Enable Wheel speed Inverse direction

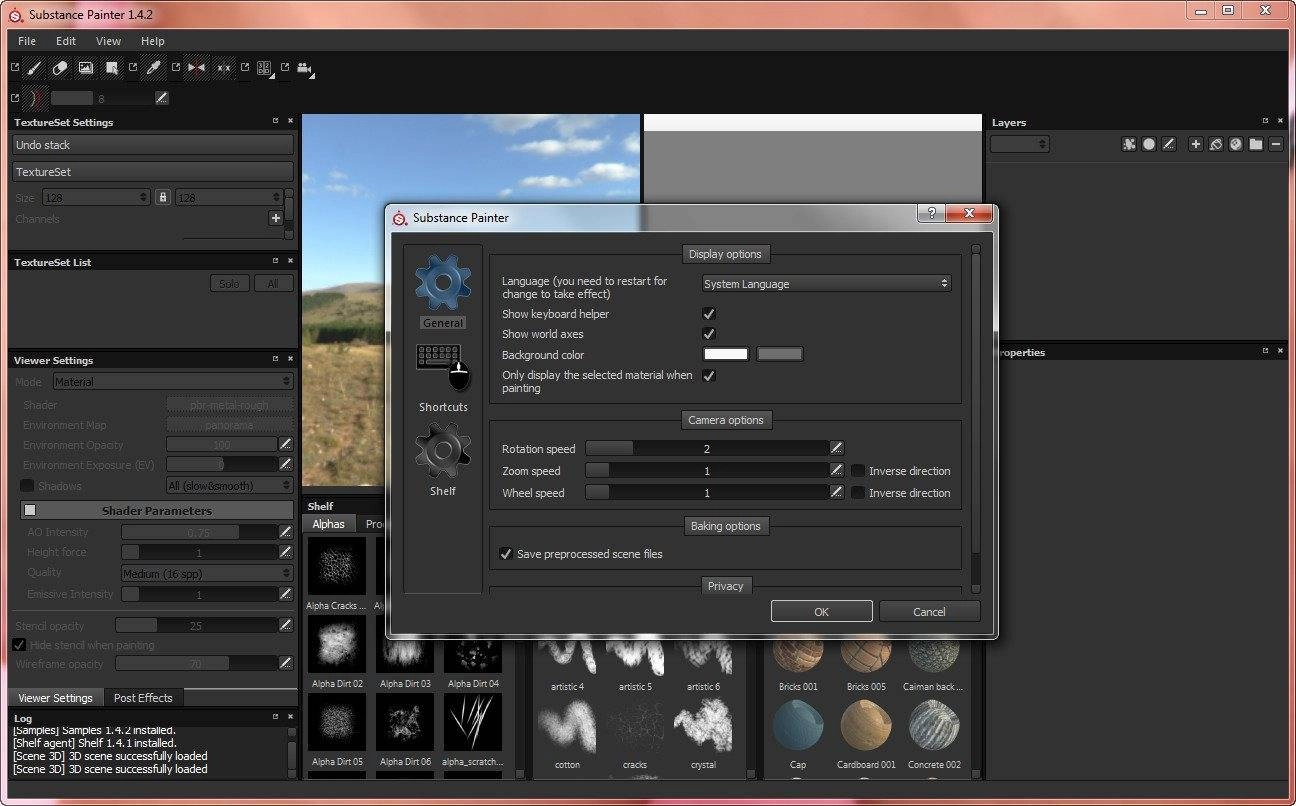(x=858, y=493)
